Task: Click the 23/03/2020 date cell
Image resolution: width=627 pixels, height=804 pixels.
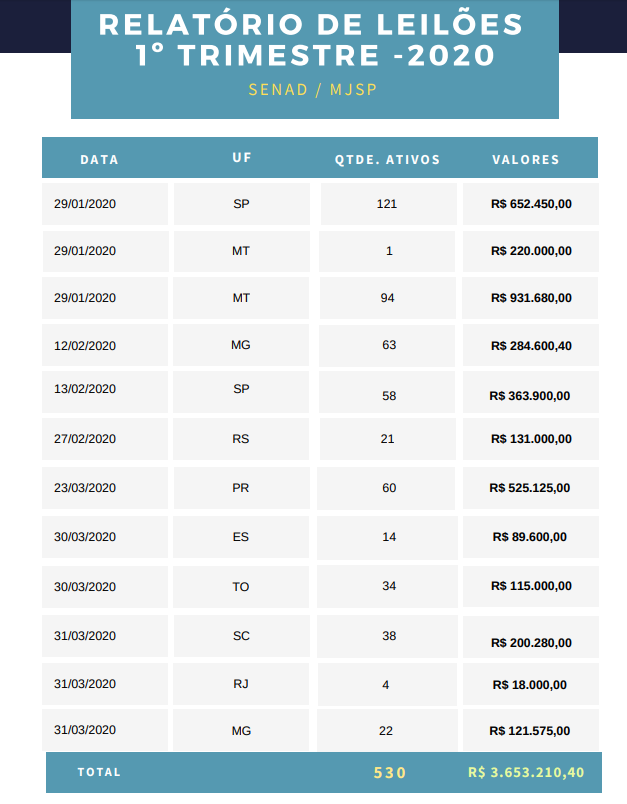Action: click(85, 487)
